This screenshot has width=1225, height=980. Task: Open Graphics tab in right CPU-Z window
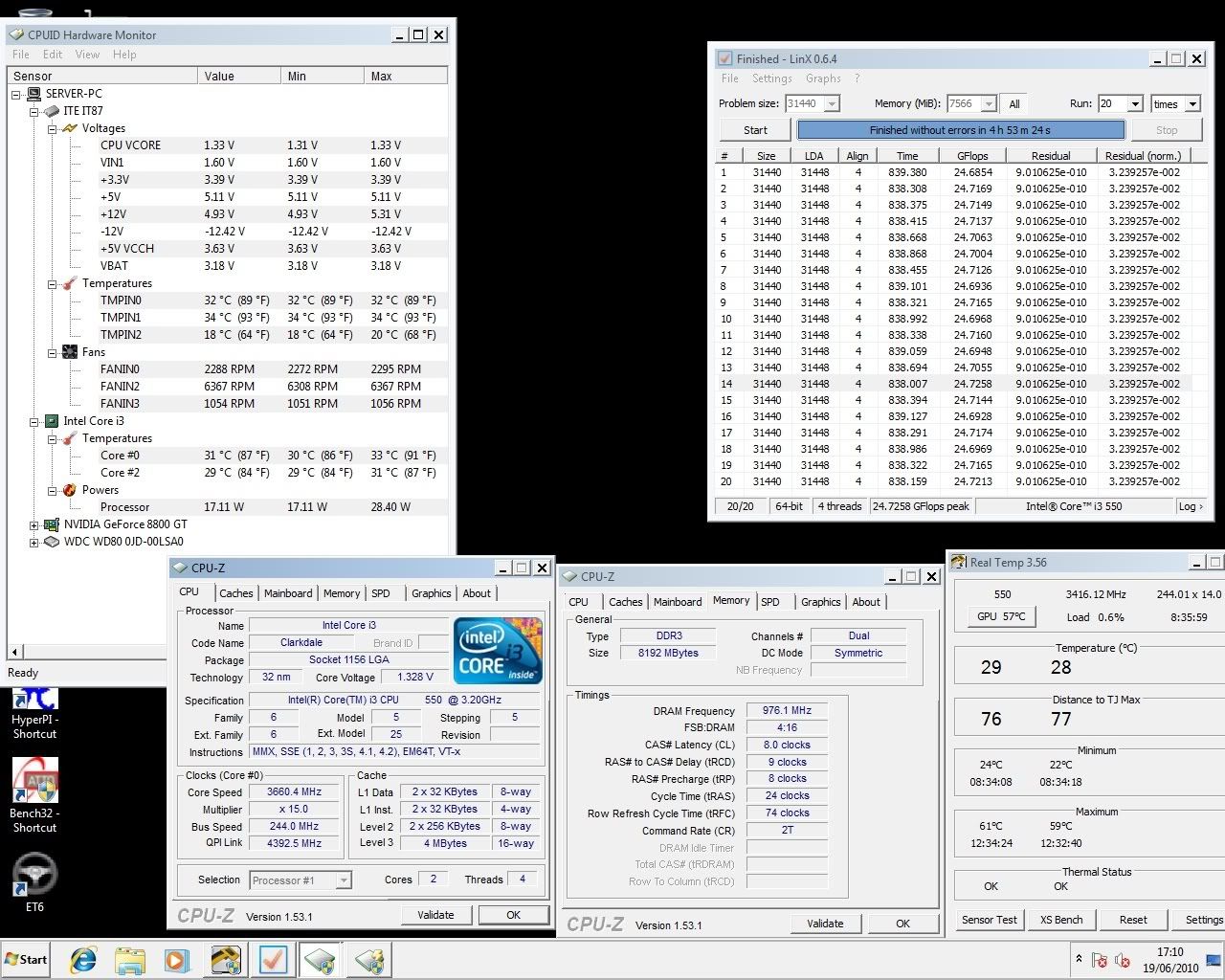[x=821, y=602]
